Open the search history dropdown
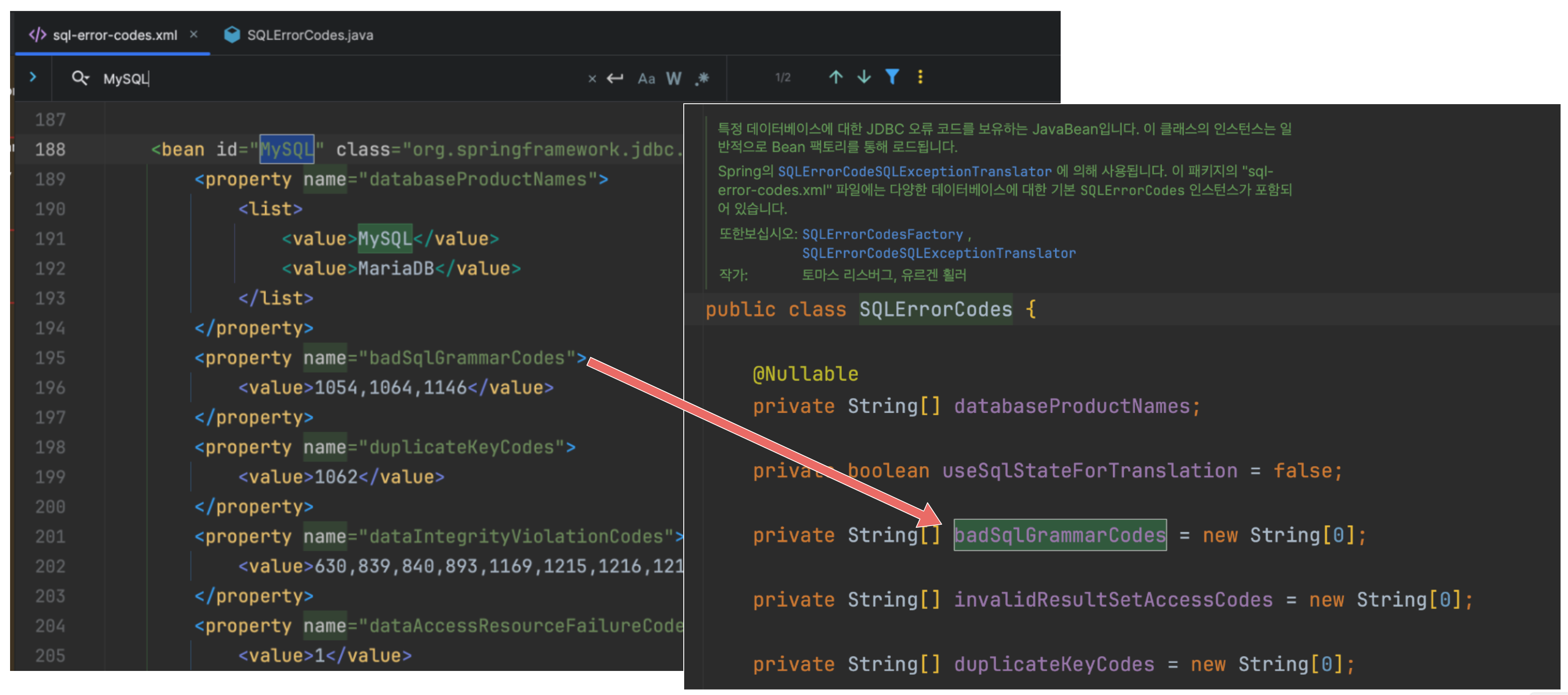 click(81, 78)
